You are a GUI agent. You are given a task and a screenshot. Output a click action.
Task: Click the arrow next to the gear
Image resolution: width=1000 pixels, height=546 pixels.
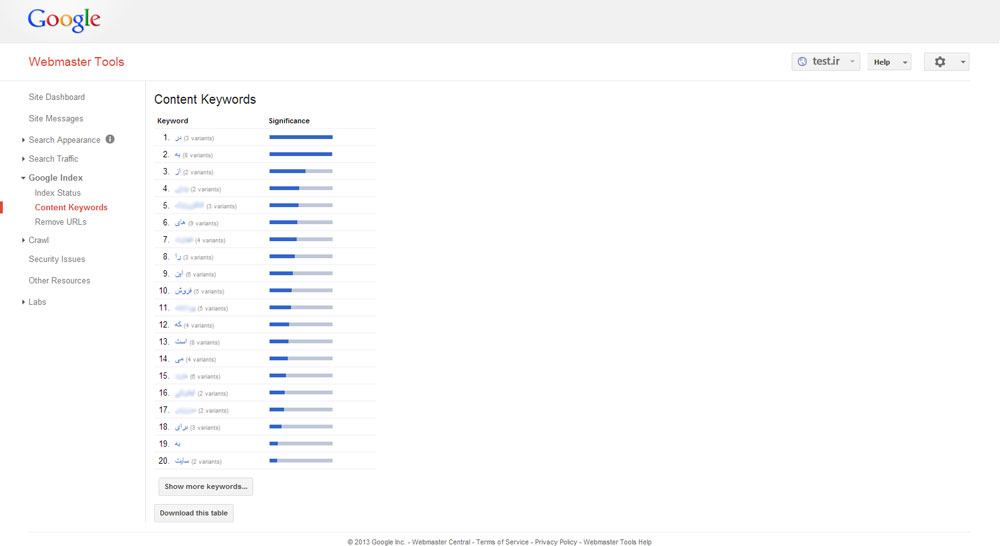pyautogui.click(x=962, y=62)
